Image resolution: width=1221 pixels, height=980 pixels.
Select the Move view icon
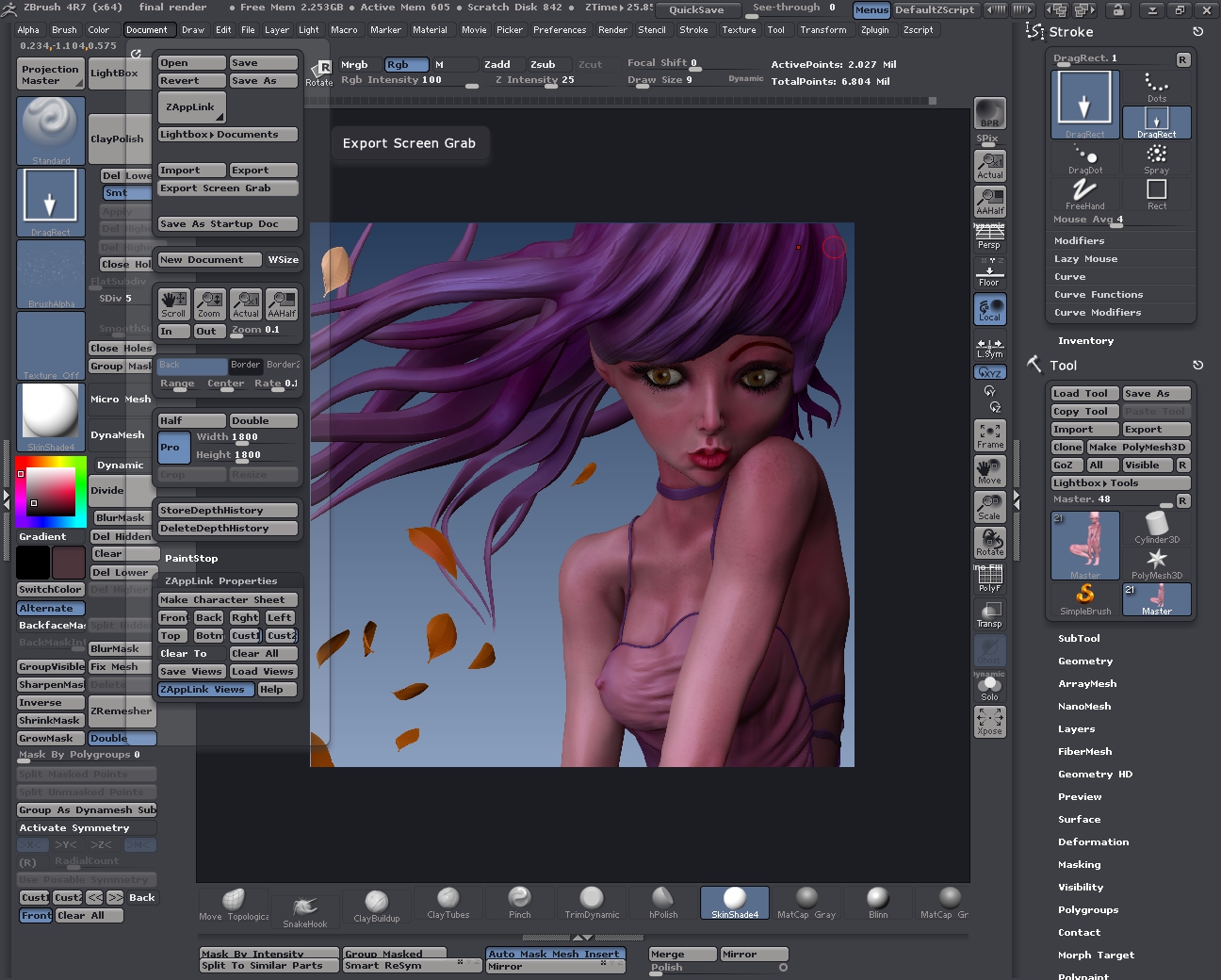tap(989, 471)
